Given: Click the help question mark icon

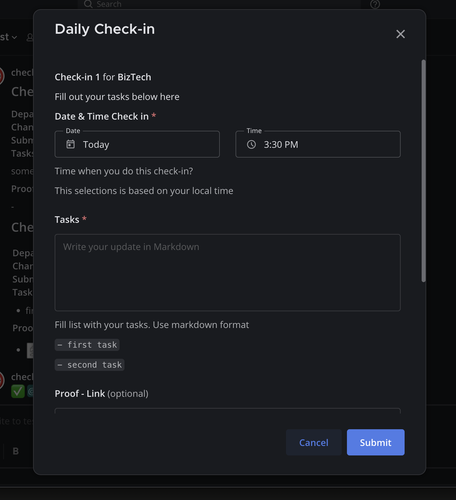Looking at the screenshot, I should [375, 4].
